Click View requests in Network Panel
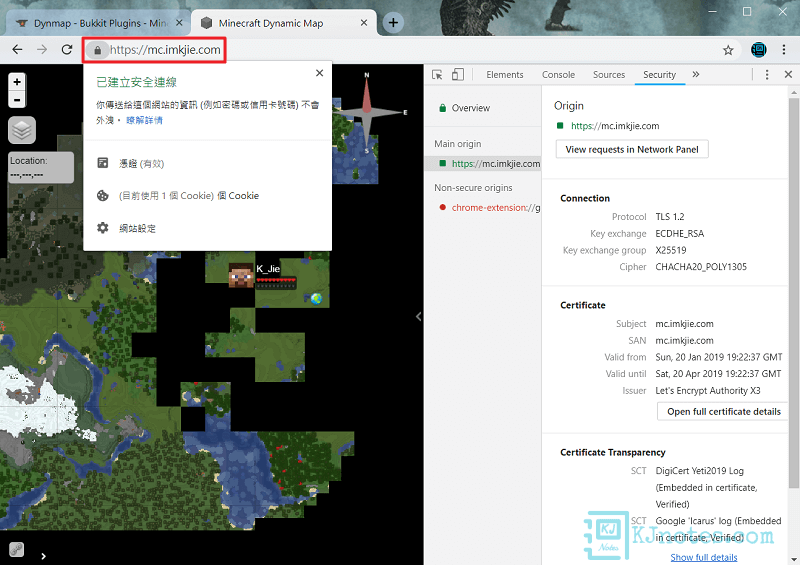The width and height of the screenshot is (800, 565). coord(632,149)
